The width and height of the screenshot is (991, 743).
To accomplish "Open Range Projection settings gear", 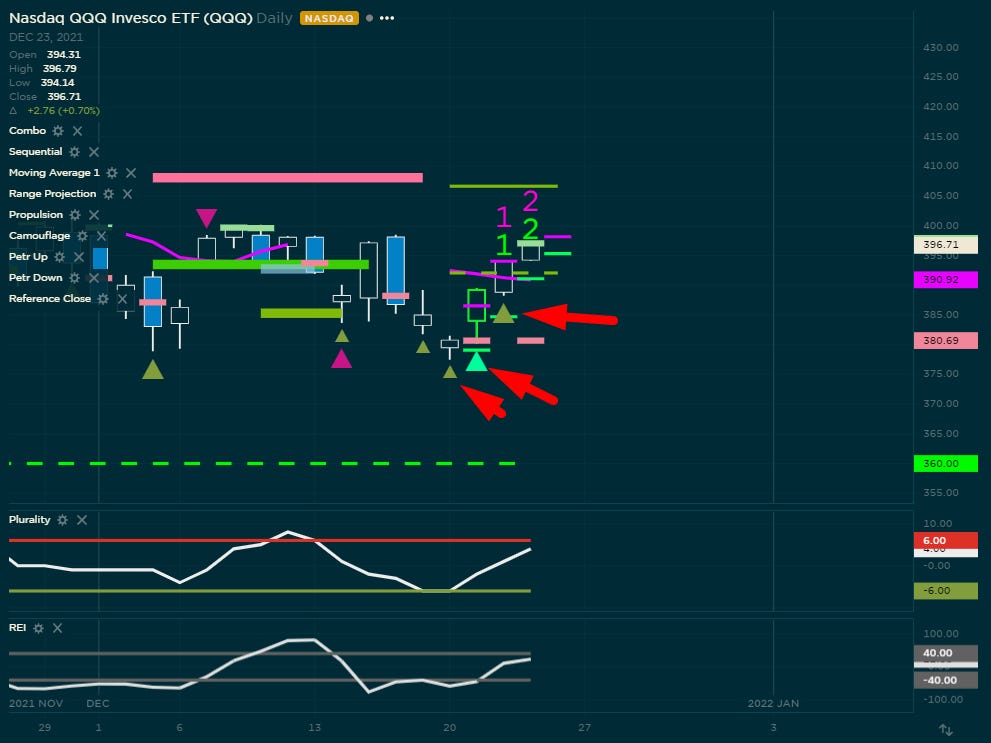I will tap(108, 194).
